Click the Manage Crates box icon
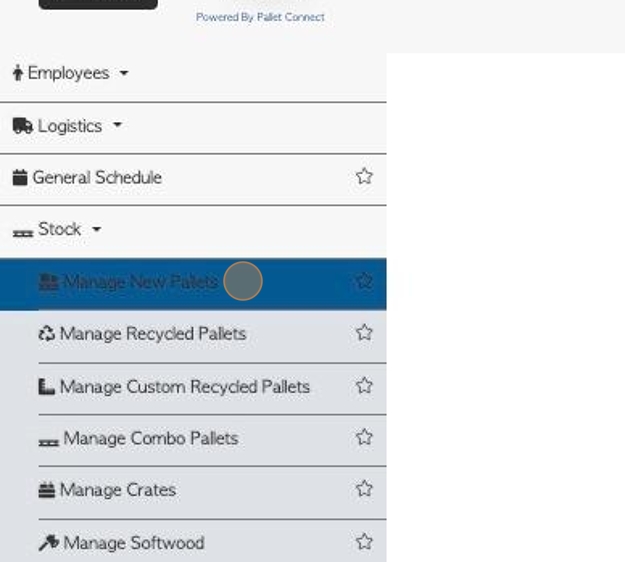Screen dimensions: 625x562 (x=47, y=490)
